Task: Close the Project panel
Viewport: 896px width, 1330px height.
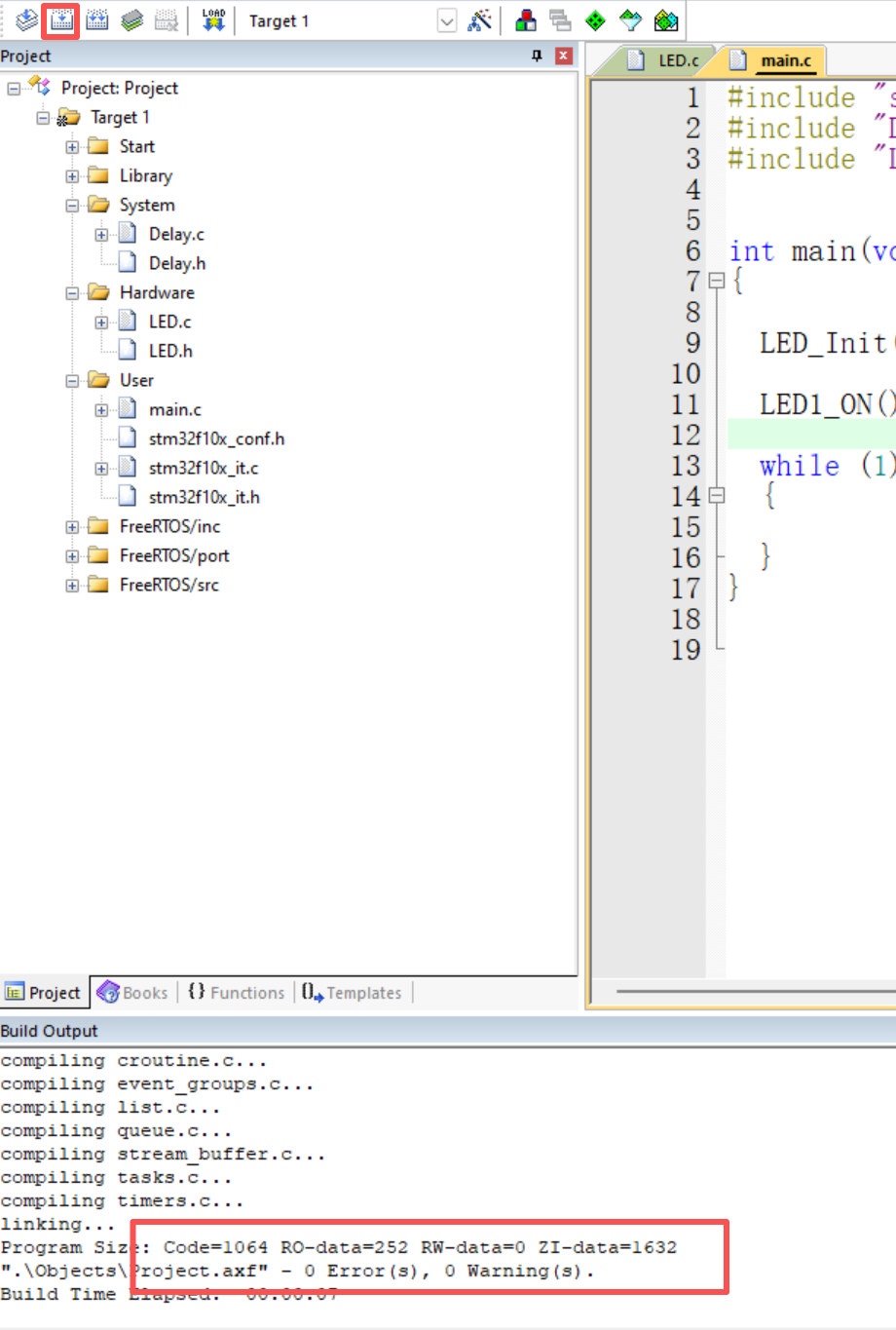Action: tap(563, 57)
